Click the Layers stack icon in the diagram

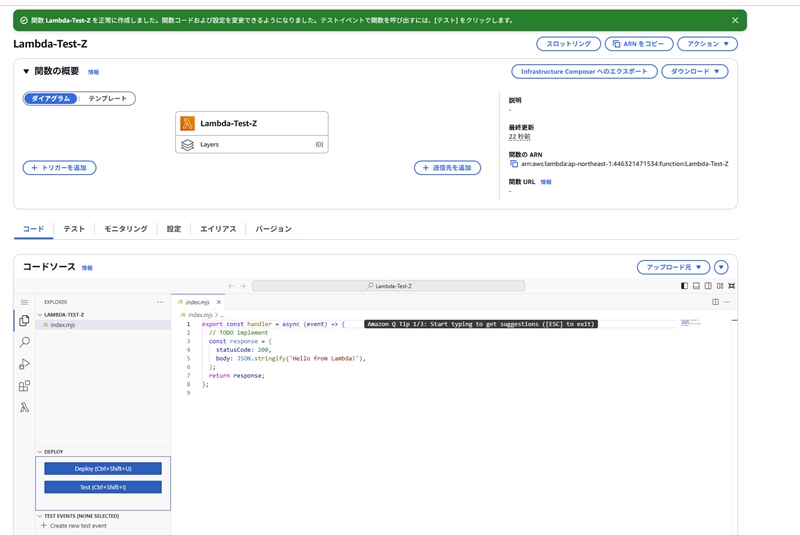pyautogui.click(x=187, y=145)
